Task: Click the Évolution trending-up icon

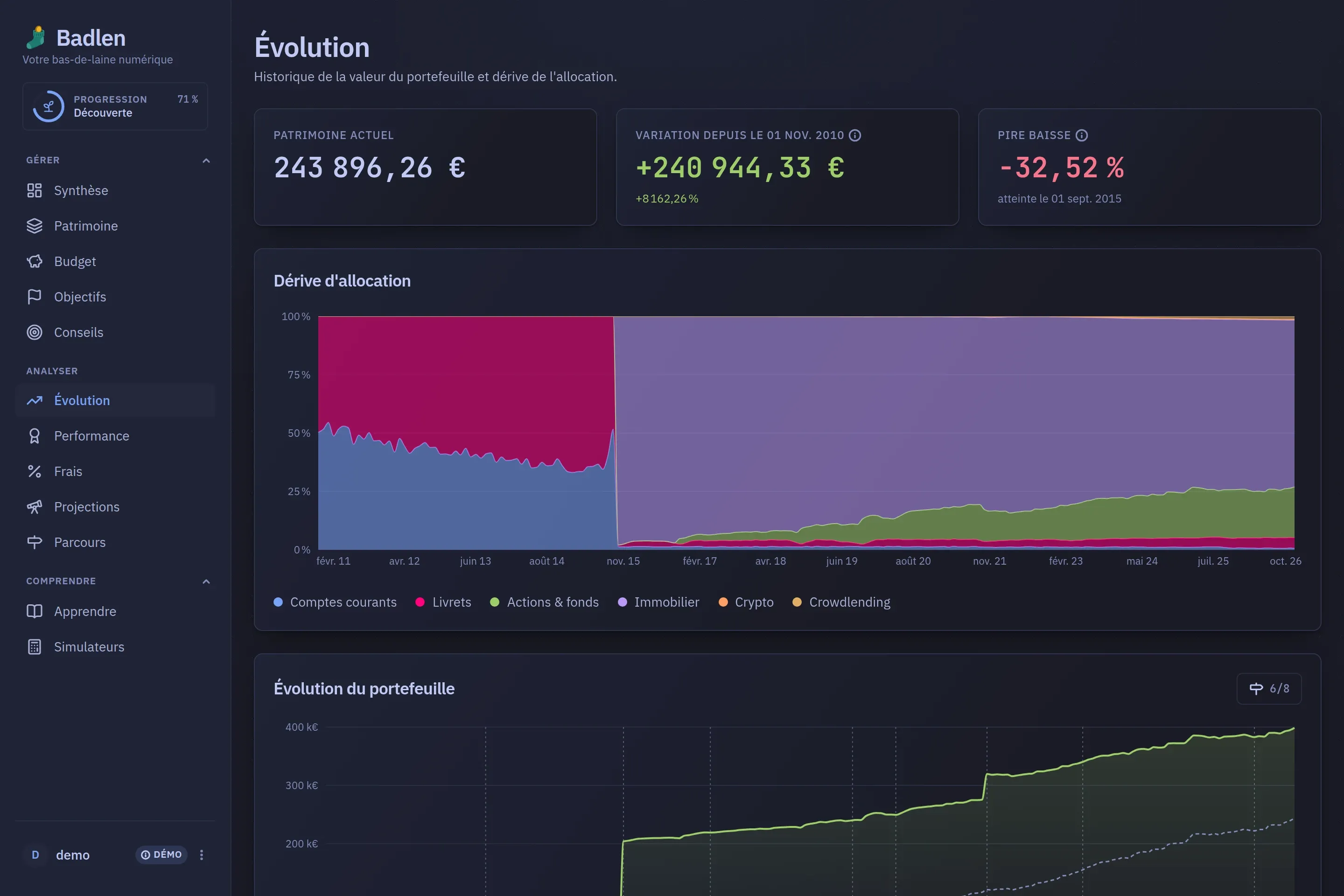Action: tap(34, 400)
